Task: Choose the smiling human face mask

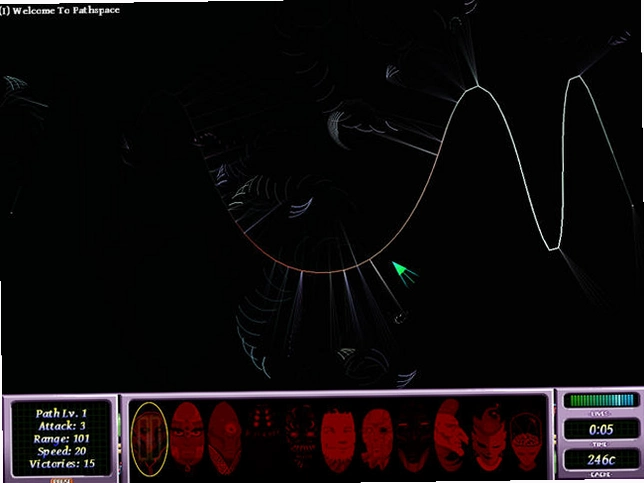Action: click(x=338, y=439)
